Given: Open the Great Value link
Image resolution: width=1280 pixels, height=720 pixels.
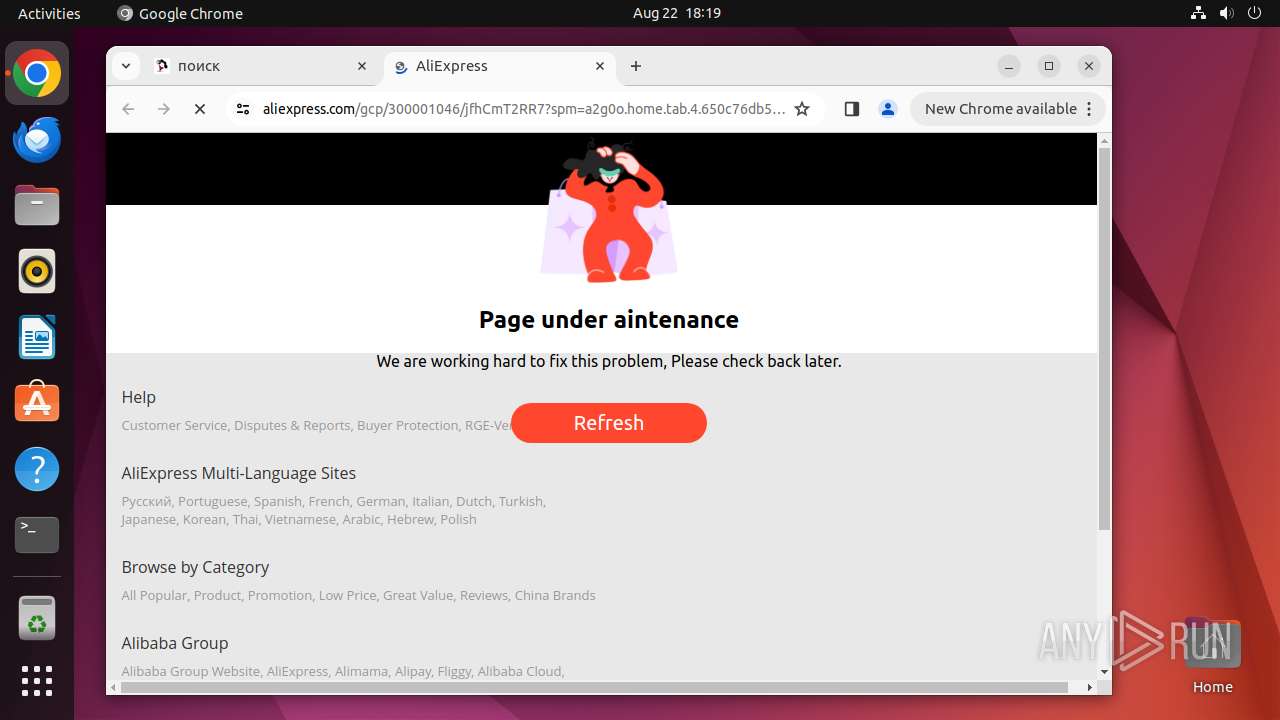Looking at the screenshot, I should point(417,595).
